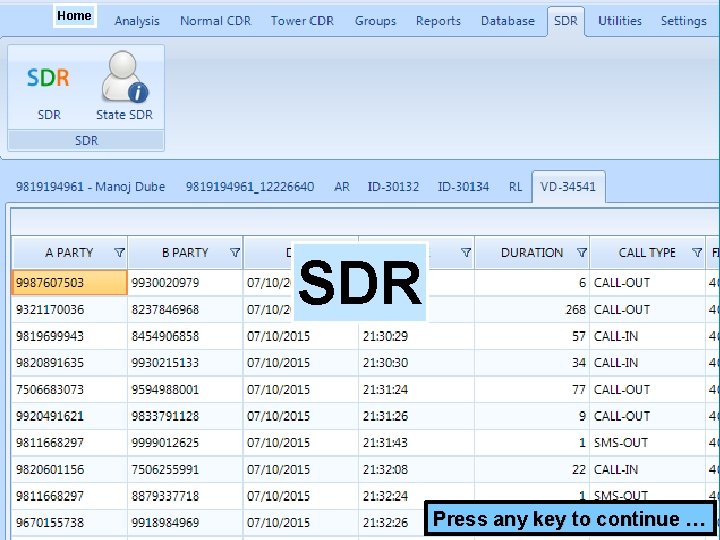
Task: Select duration cell 268
Action: pos(532,309)
